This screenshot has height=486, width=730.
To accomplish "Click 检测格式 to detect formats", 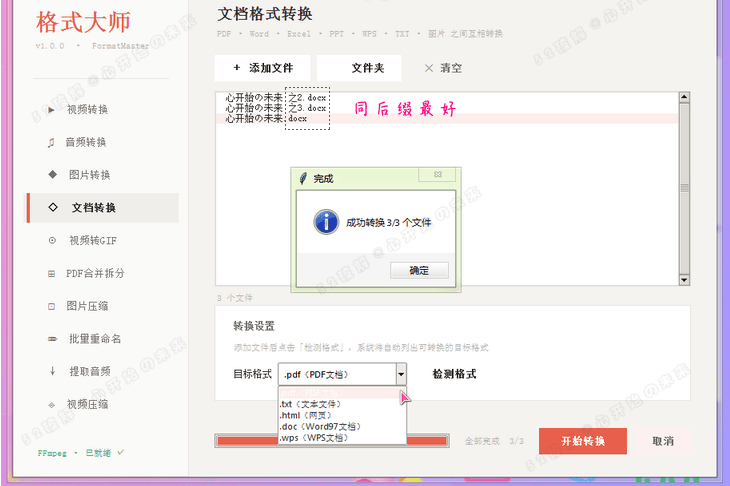I will [x=454, y=374].
